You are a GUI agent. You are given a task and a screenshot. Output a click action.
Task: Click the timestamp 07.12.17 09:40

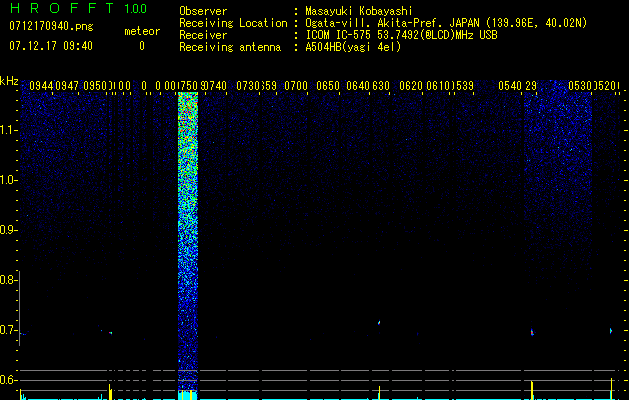click(x=51, y=46)
